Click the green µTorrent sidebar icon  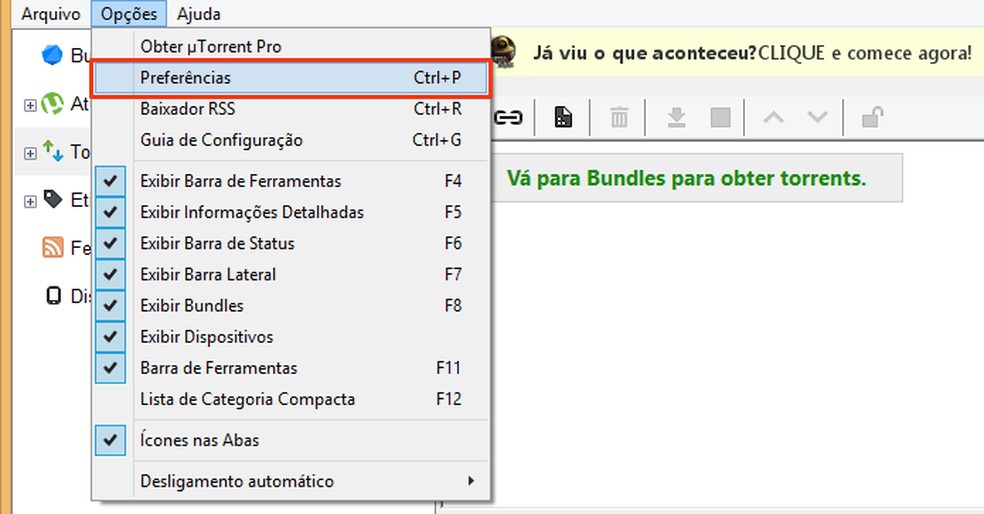[52, 104]
